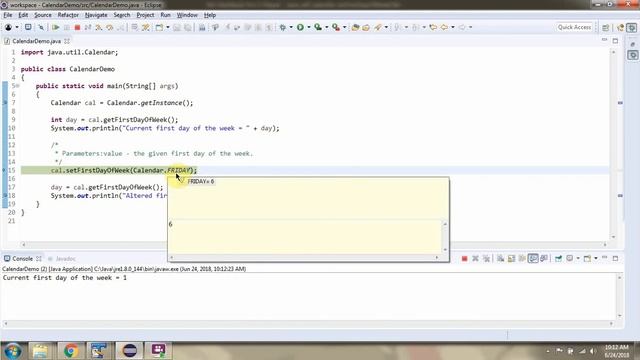This screenshot has width=640, height=360.
Task: Click the Print icon in toolbar
Action: click(202, 27)
